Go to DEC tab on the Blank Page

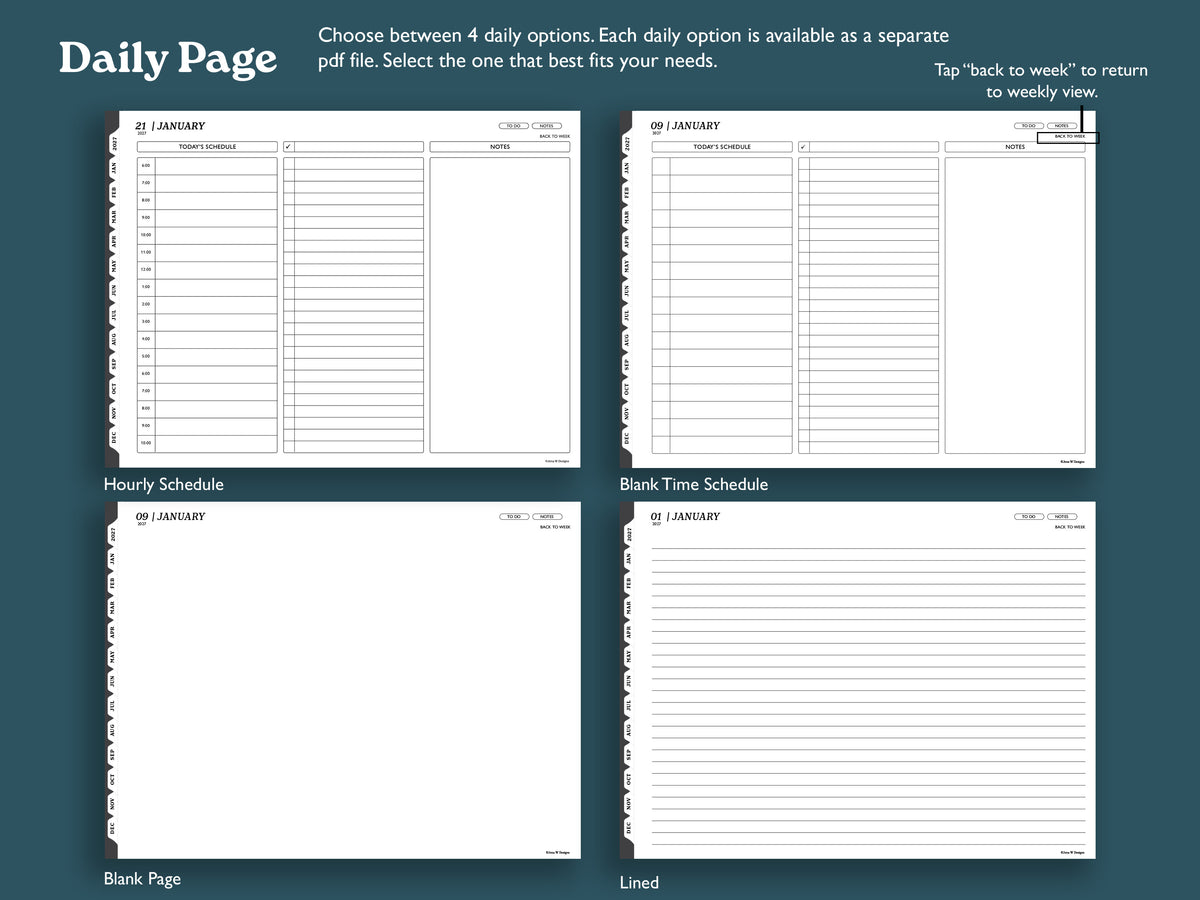113,829
